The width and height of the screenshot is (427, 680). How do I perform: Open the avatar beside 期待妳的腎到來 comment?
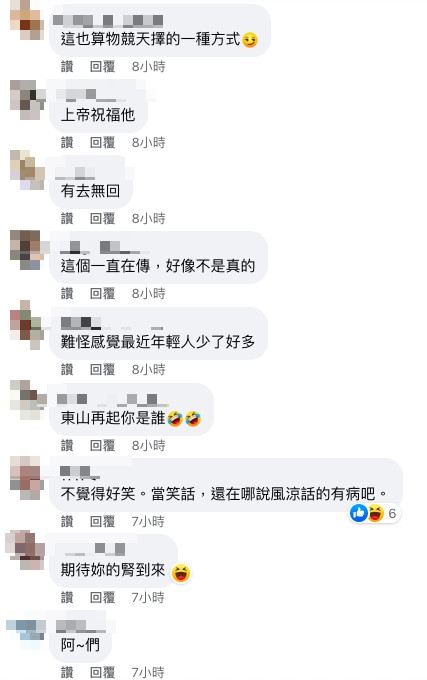click(x=26, y=550)
